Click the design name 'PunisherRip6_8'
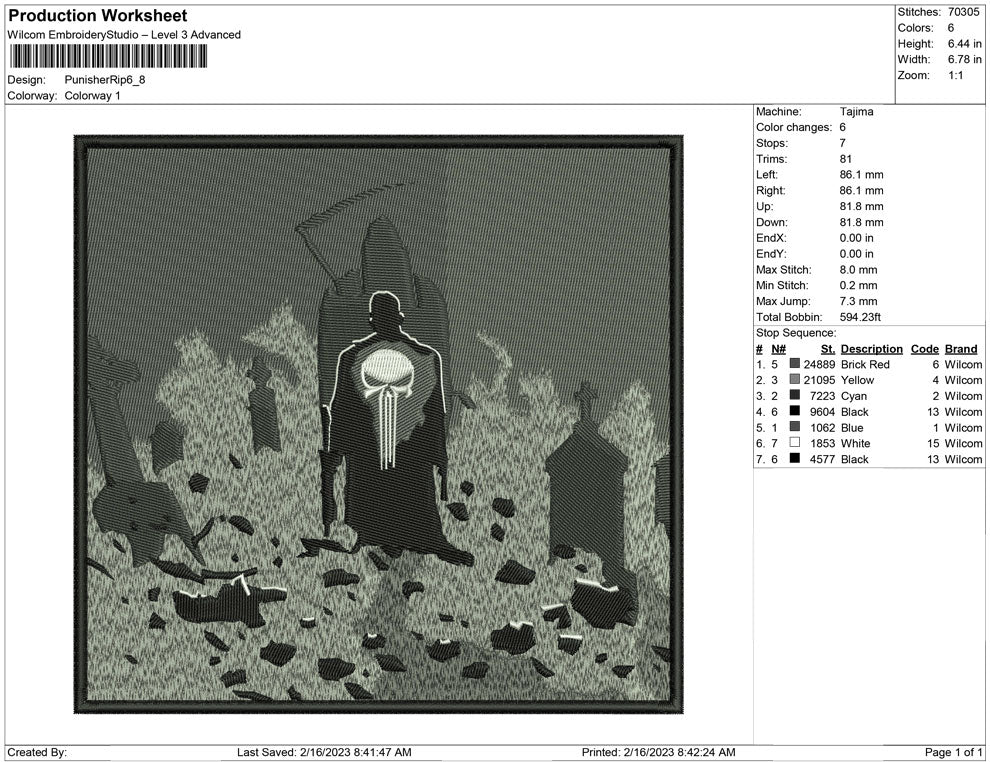Screen dimensions: 990x762 tap(105, 80)
